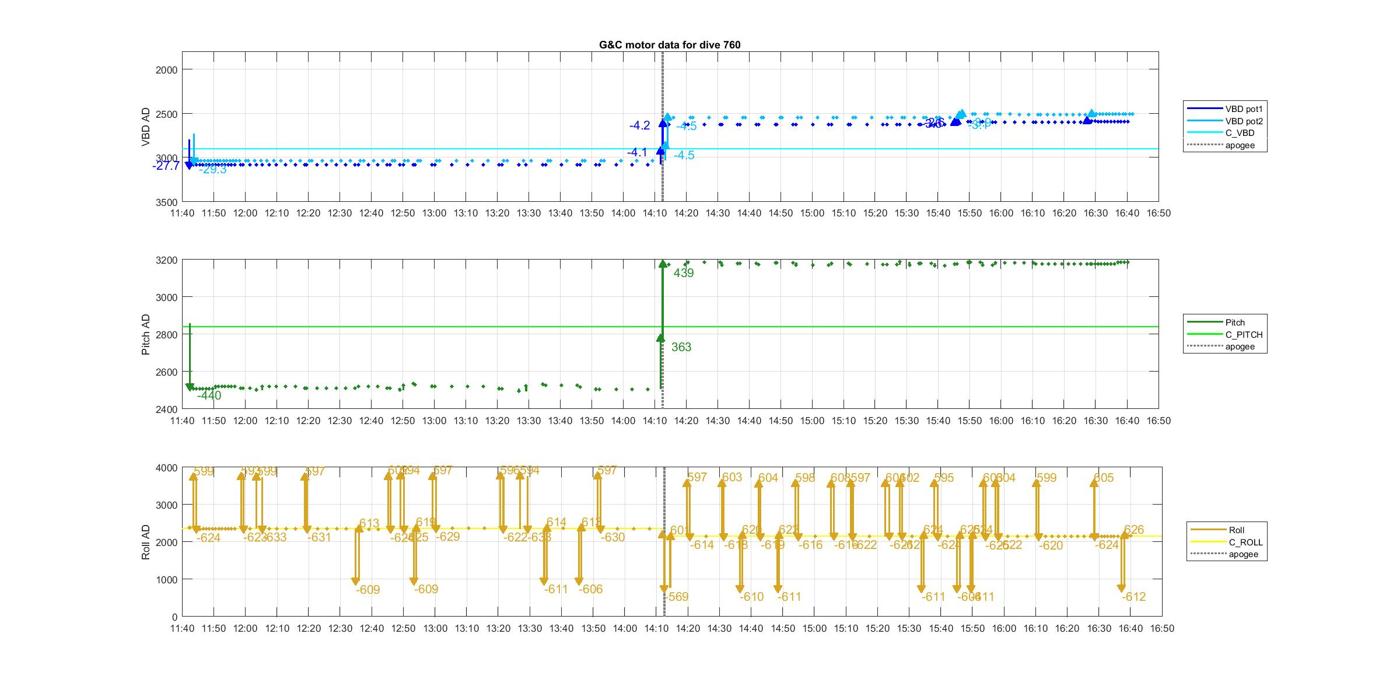This screenshot has height=693, width=1400.
Task: Click the '-29.3' data label
Action: coord(213,170)
